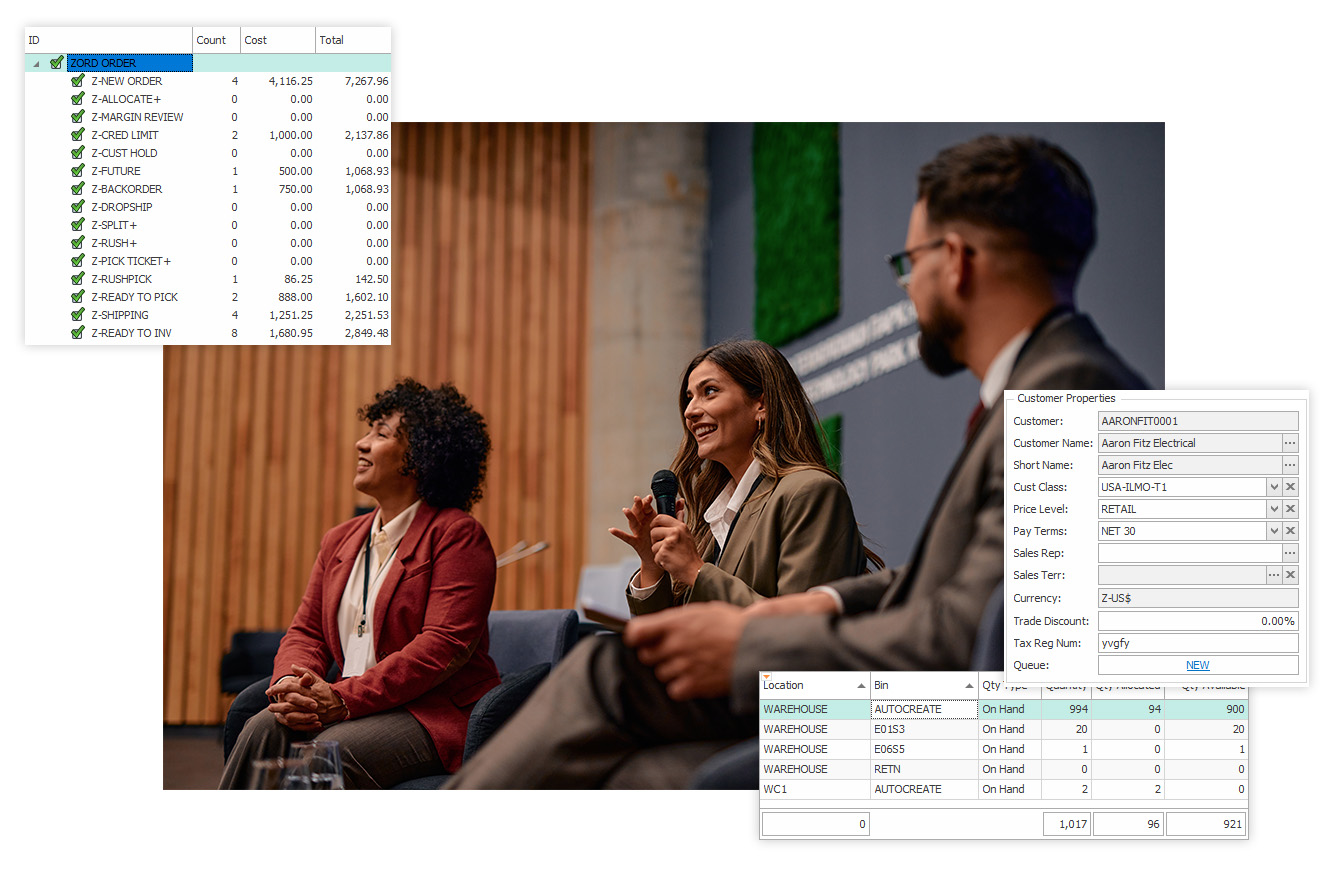Clear the Sales Terr field with X
This screenshot has height=870, width=1333.
[1290, 575]
